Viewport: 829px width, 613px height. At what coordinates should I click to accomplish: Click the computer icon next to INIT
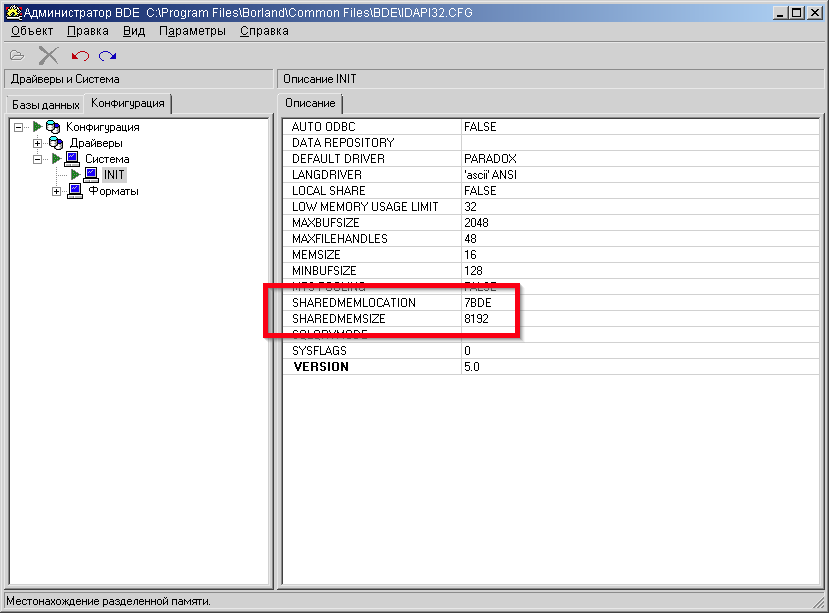pos(91,175)
